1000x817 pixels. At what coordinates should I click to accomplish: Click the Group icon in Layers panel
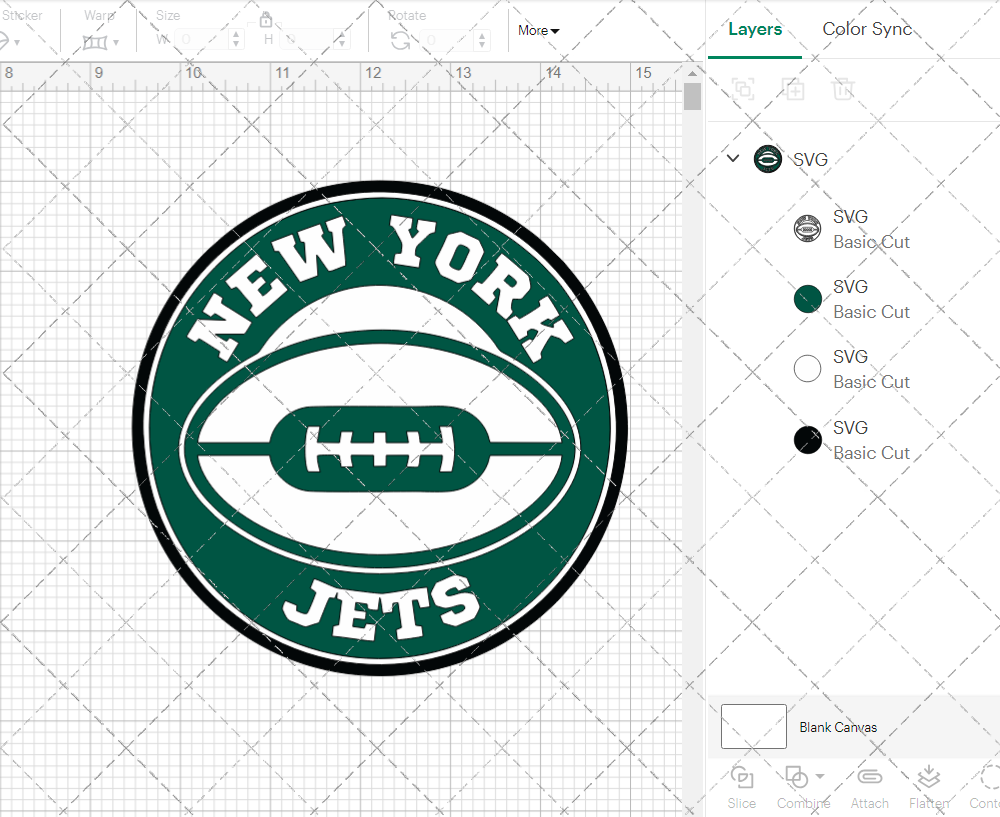click(743, 89)
